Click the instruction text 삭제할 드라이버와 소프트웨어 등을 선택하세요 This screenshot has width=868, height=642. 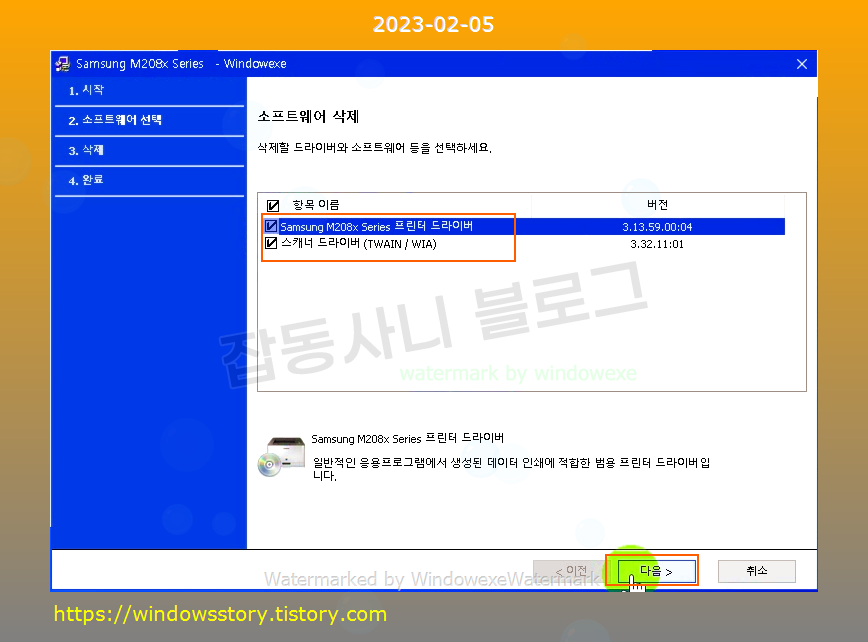375,148
